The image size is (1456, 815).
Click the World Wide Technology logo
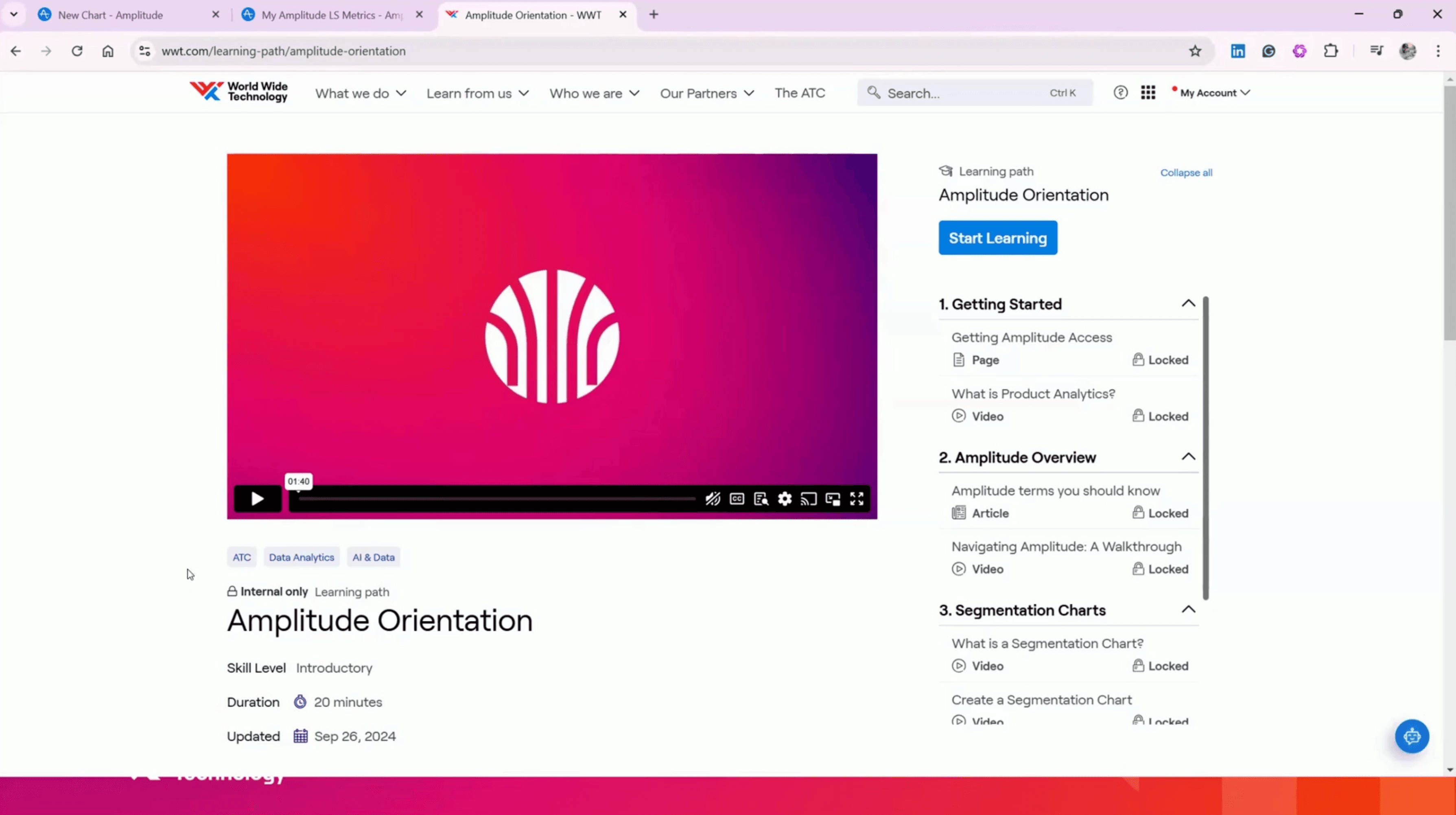click(238, 91)
